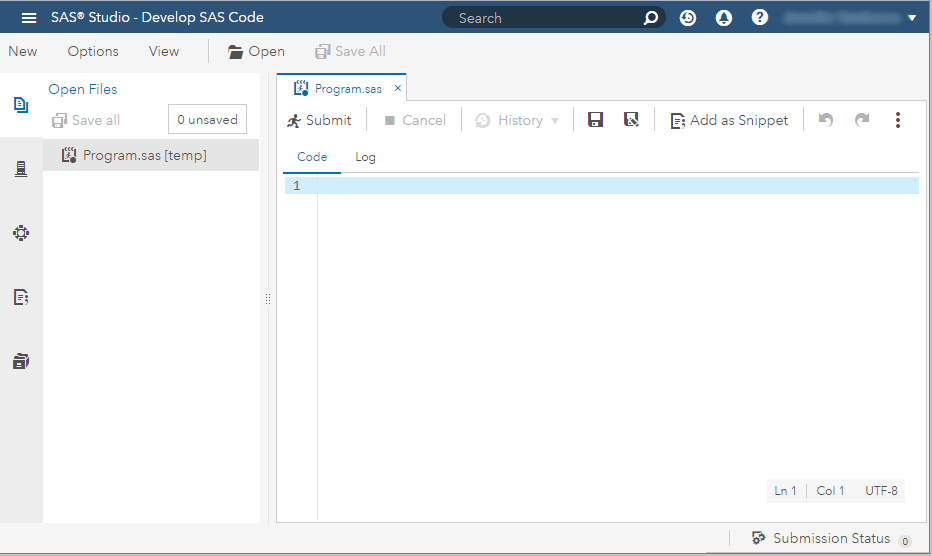
Task: Switch to the Code tab
Action: 312,157
